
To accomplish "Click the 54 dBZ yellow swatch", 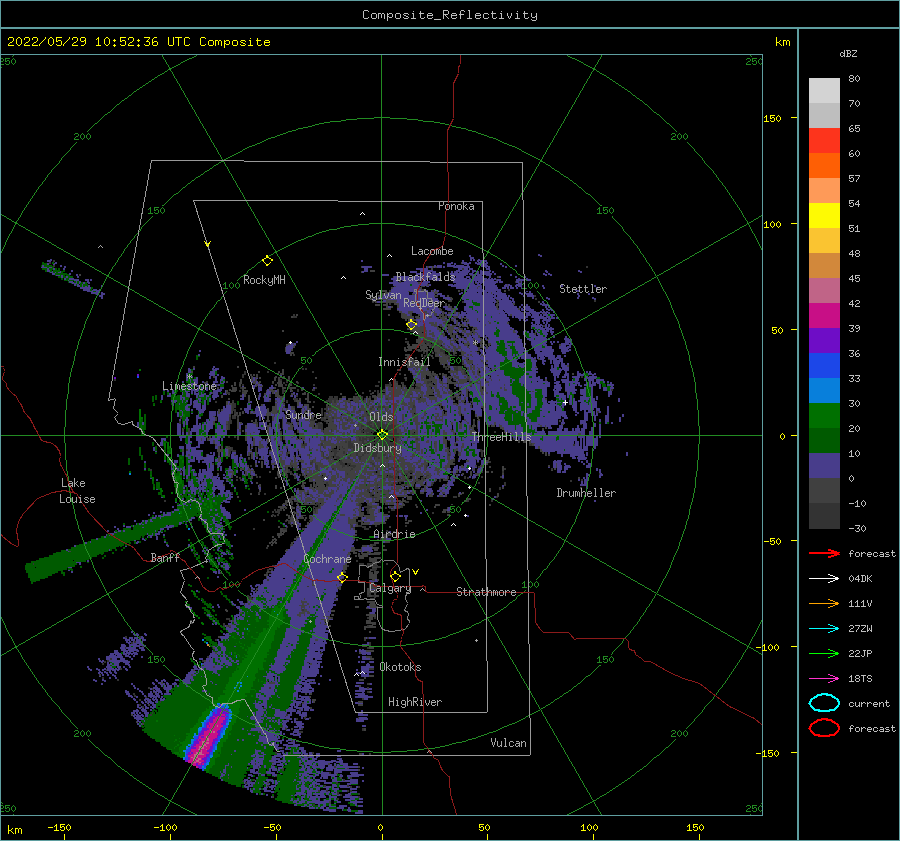I will pos(824,215).
